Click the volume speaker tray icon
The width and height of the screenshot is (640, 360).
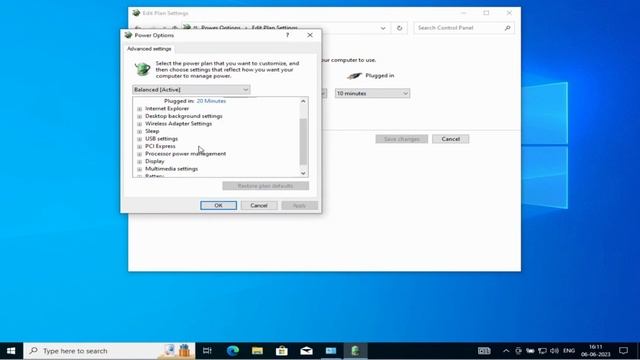[x=554, y=351]
